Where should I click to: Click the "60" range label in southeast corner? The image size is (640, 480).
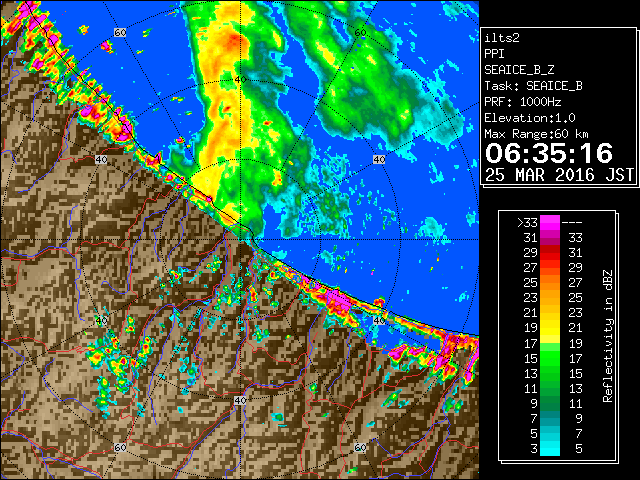point(360,447)
